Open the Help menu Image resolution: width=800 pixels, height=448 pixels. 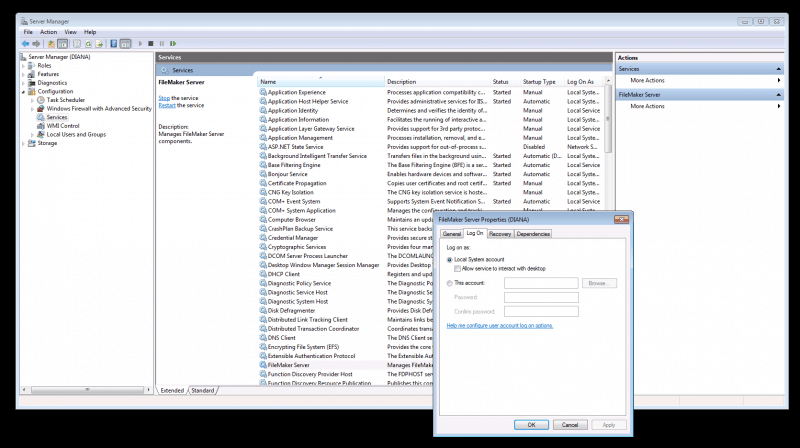tap(90, 32)
